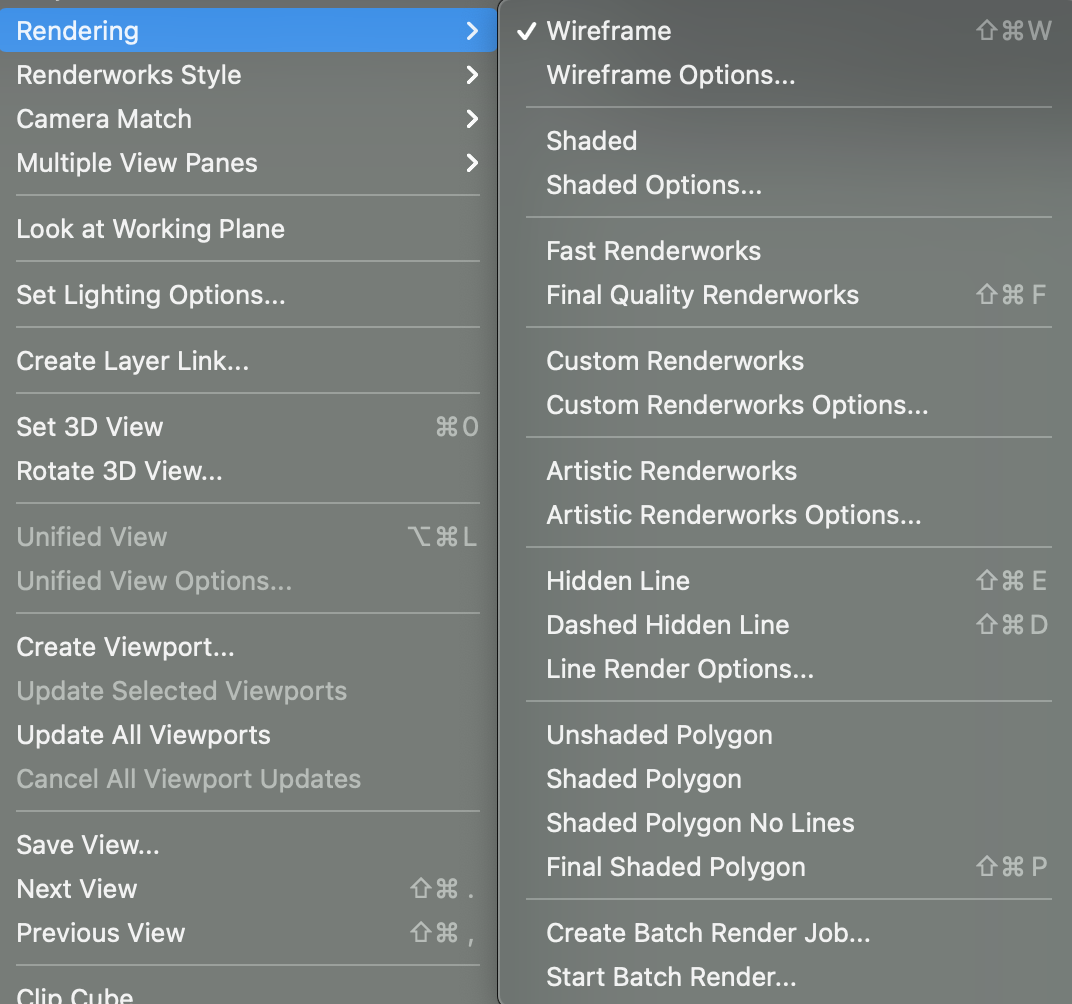Choose Update All Viewports
The width and height of the screenshot is (1072, 1004).
143,735
